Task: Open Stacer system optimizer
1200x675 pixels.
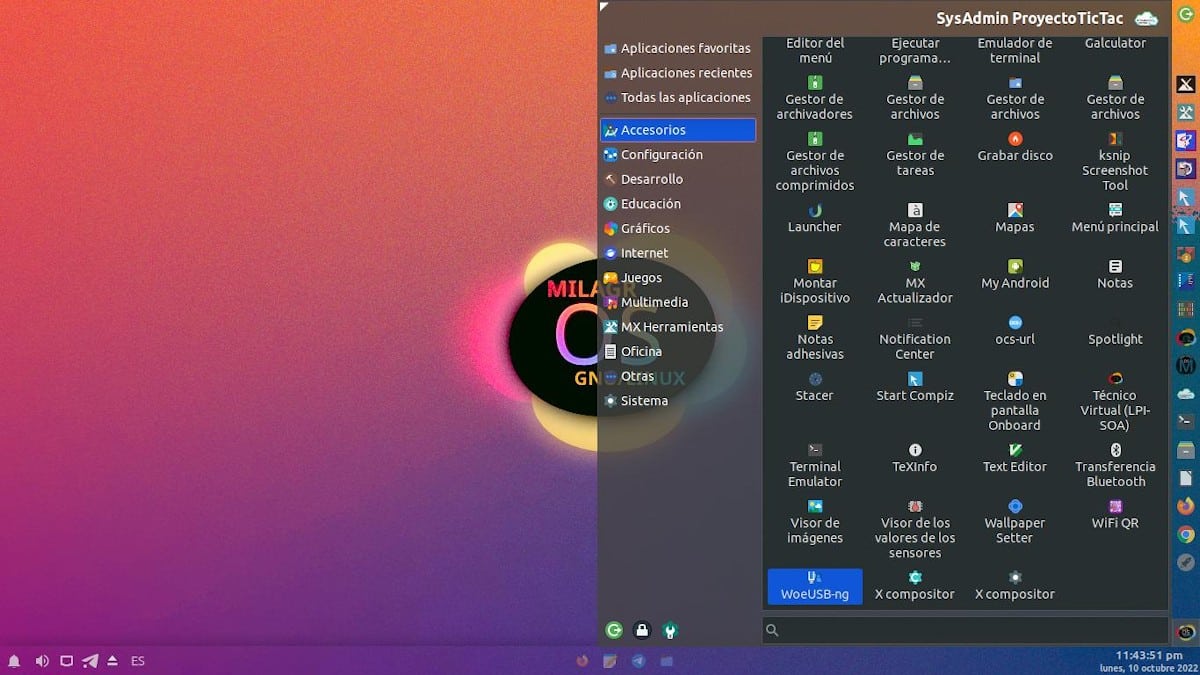Action: click(x=814, y=387)
